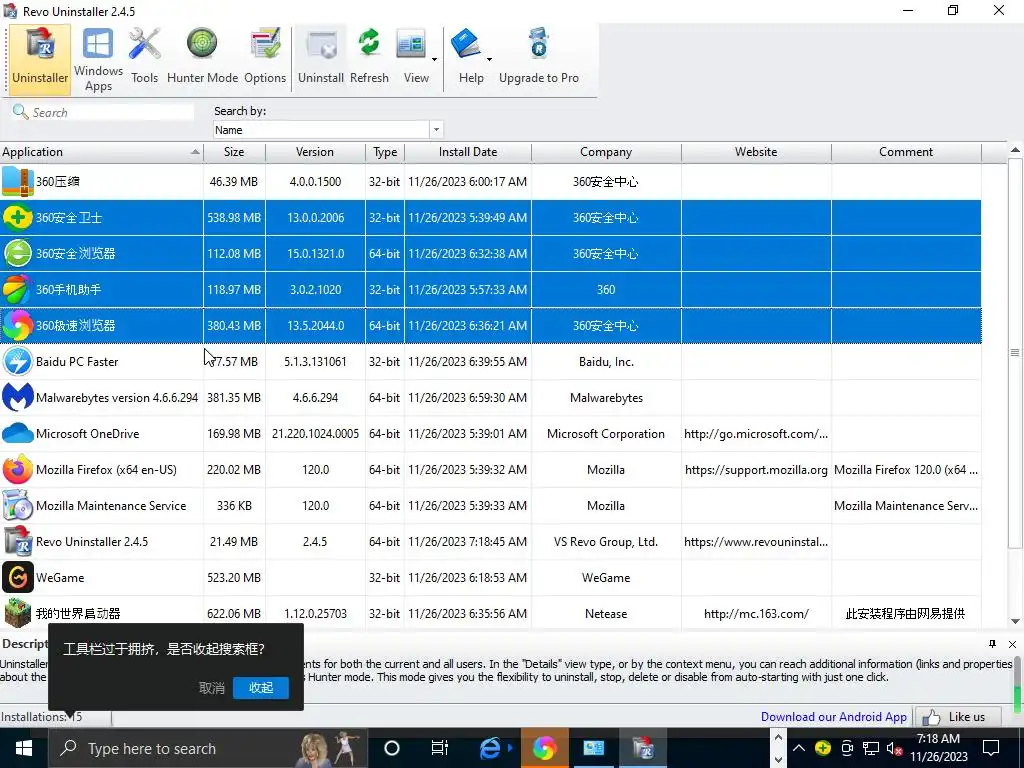1024x768 pixels.
Task: Select the Mozilla Maintenance Service icon
Action: [18, 505]
